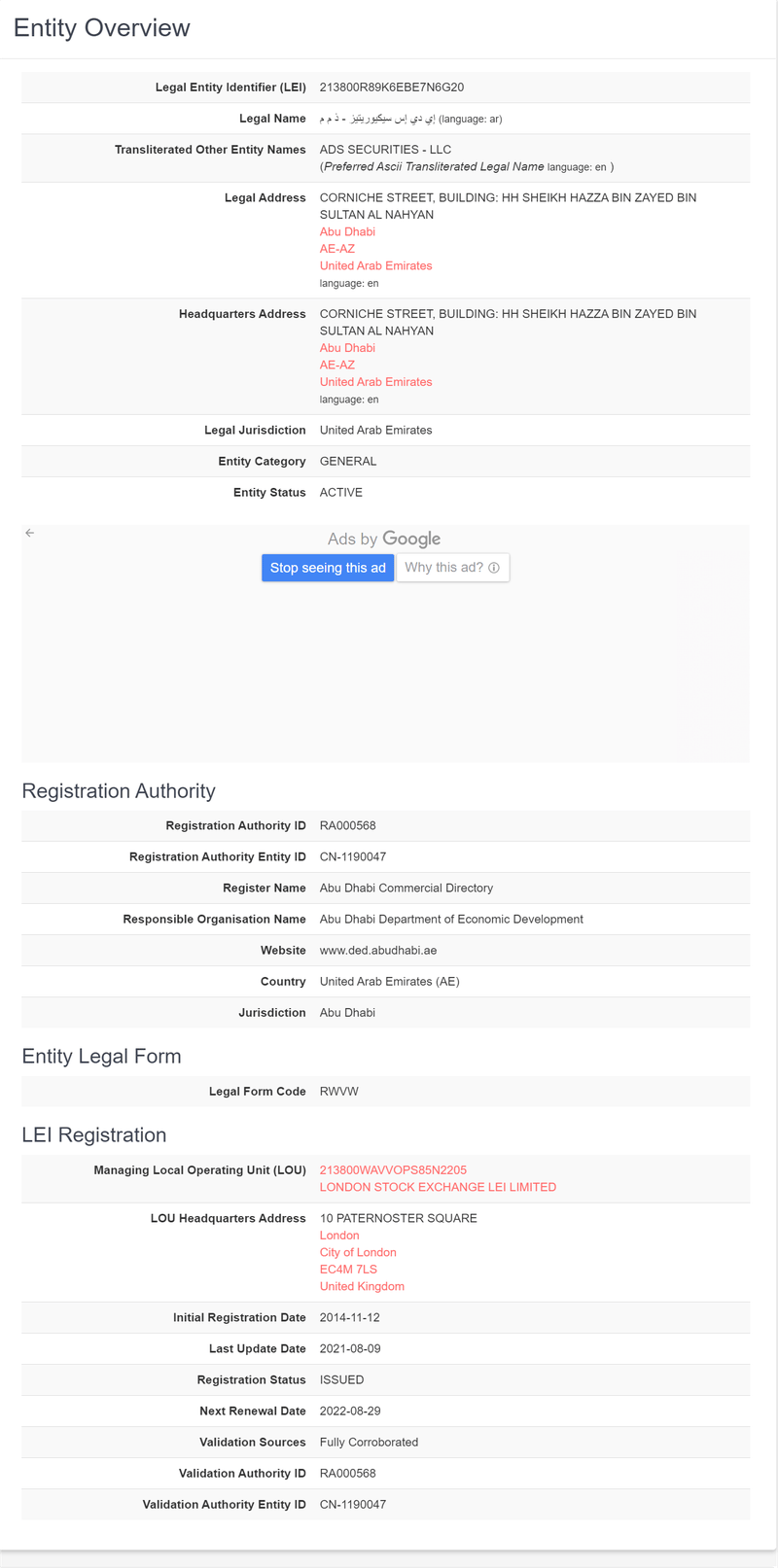Click the website www.ded.abudhabi.ae text
Image resolution: width=778 pixels, height=1568 pixels.
click(378, 951)
